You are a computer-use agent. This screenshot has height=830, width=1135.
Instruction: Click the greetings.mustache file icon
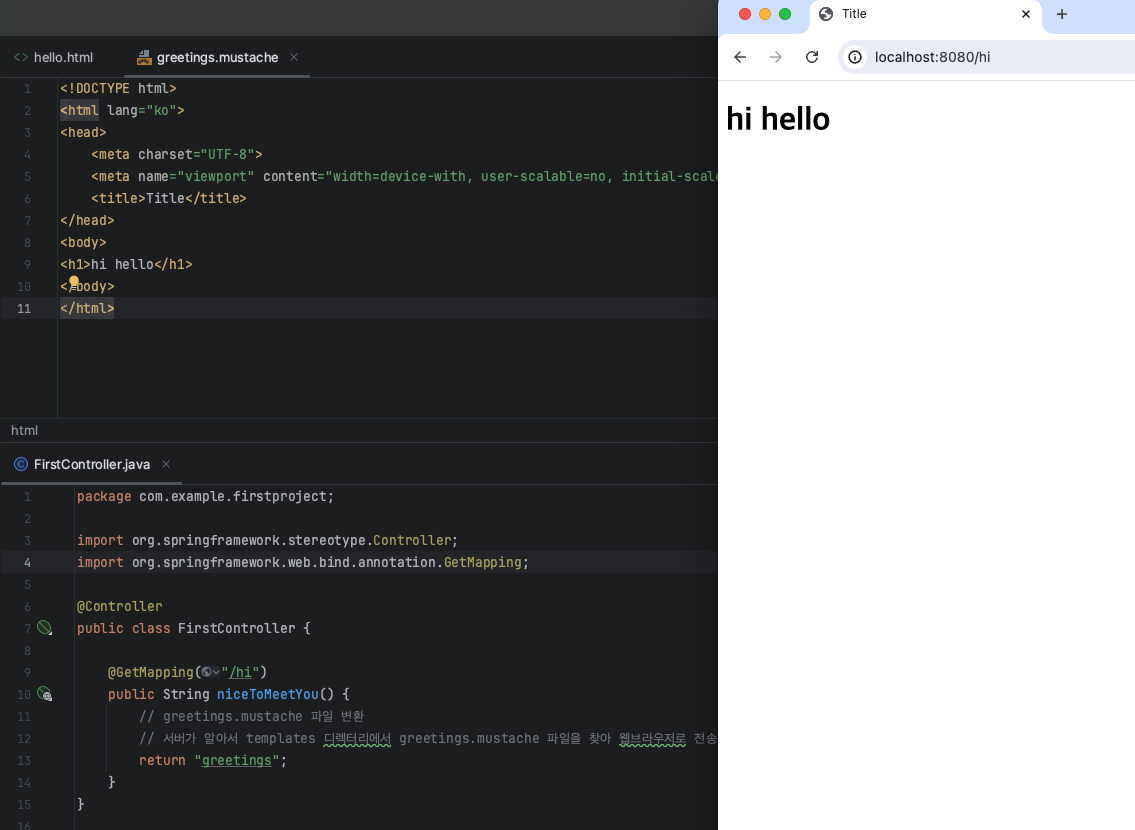click(x=144, y=57)
